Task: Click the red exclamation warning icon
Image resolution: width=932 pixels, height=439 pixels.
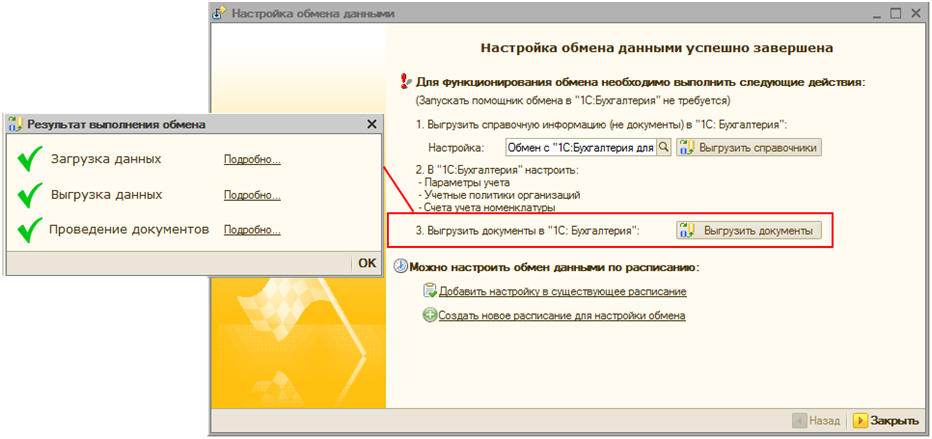Action: (404, 81)
